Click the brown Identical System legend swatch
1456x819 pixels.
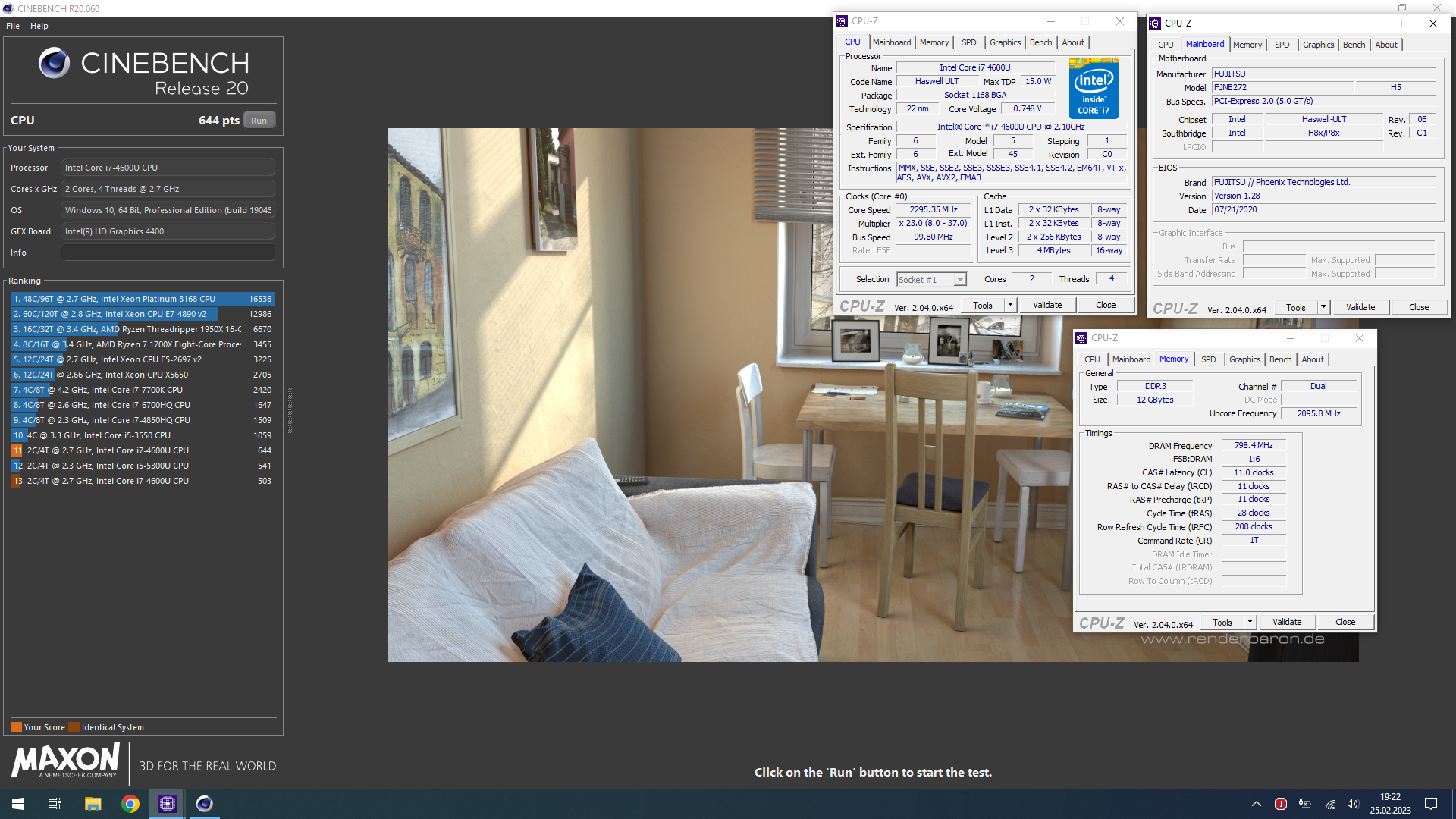tap(74, 727)
